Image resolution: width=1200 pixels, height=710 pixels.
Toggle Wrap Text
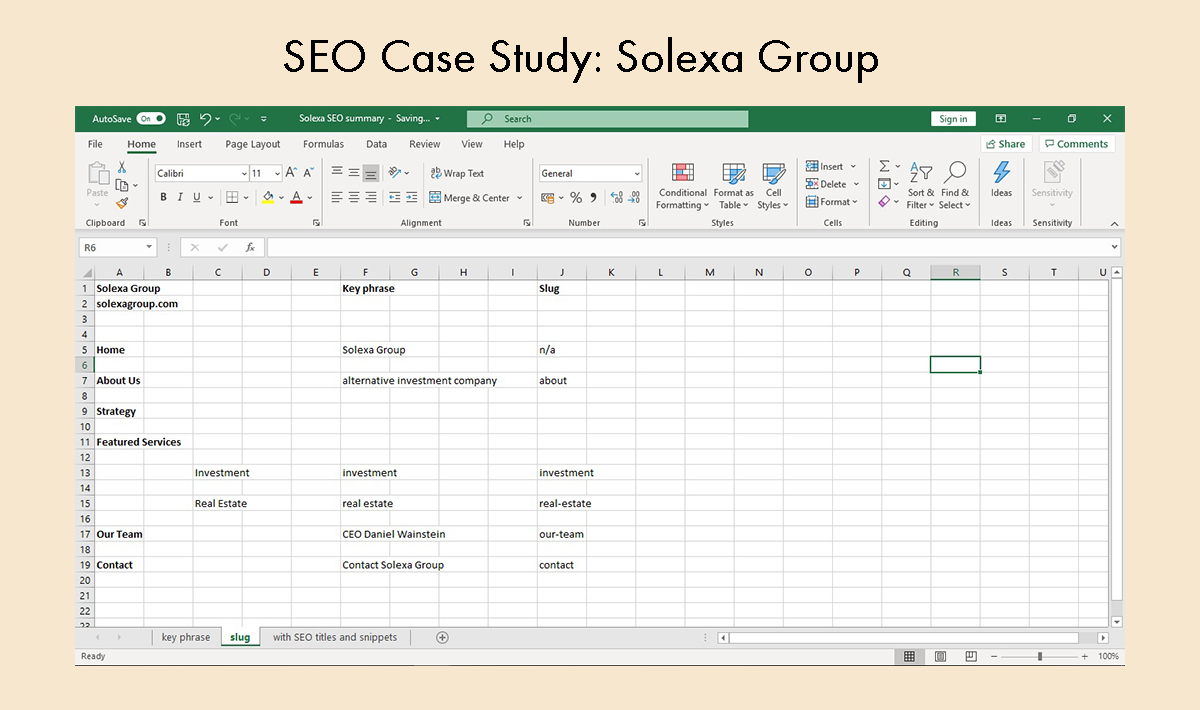click(x=457, y=173)
